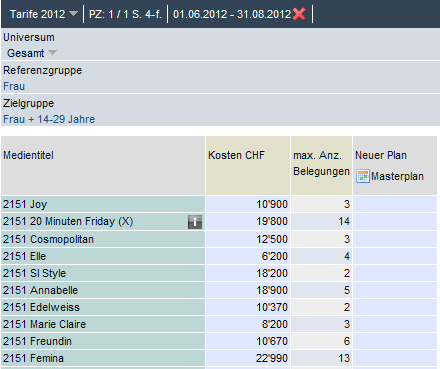The height and width of the screenshot is (369, 440).
Task: Select the 2151 Cosmopolitan row
Action: (103, 239)
